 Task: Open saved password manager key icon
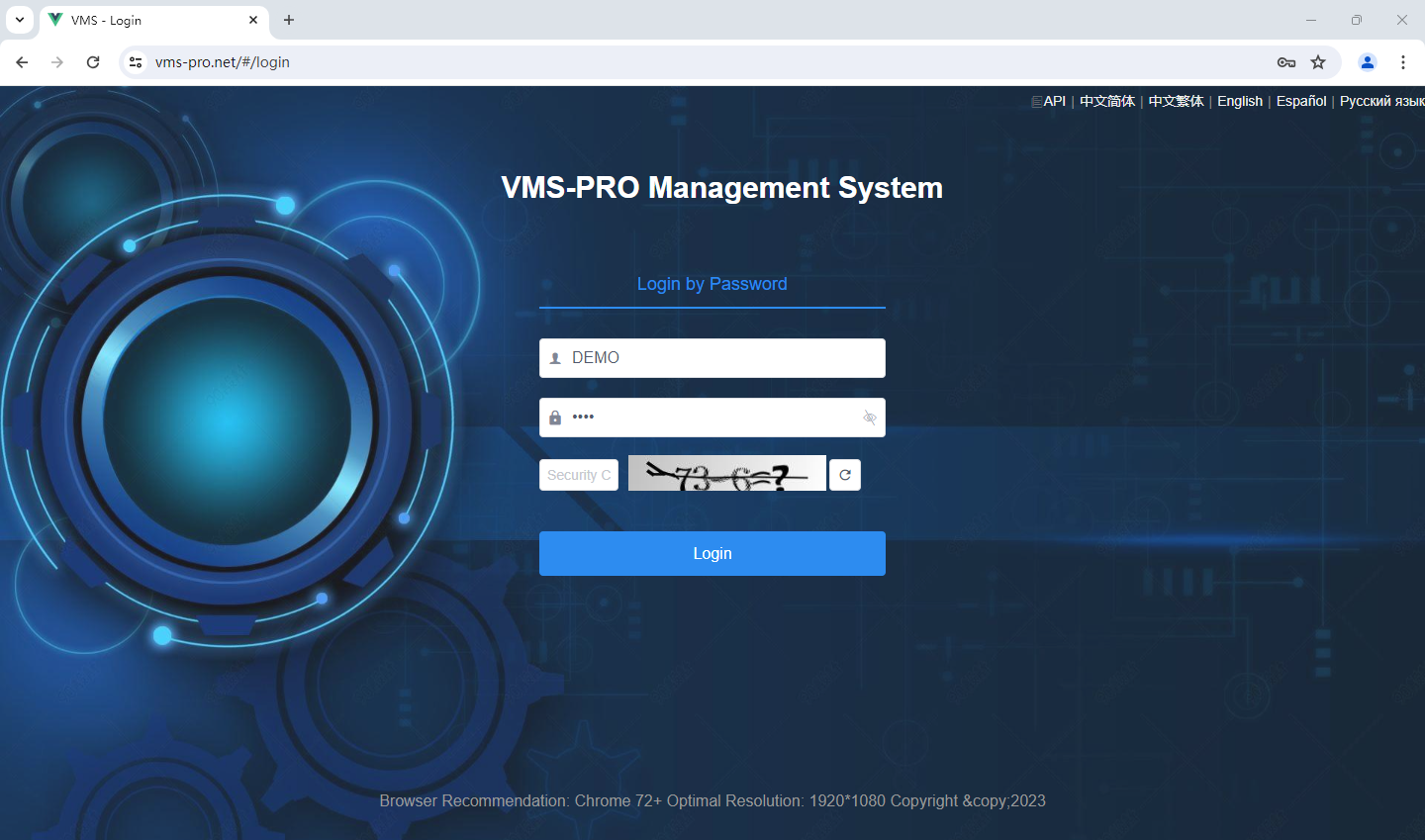[1286, 62]
